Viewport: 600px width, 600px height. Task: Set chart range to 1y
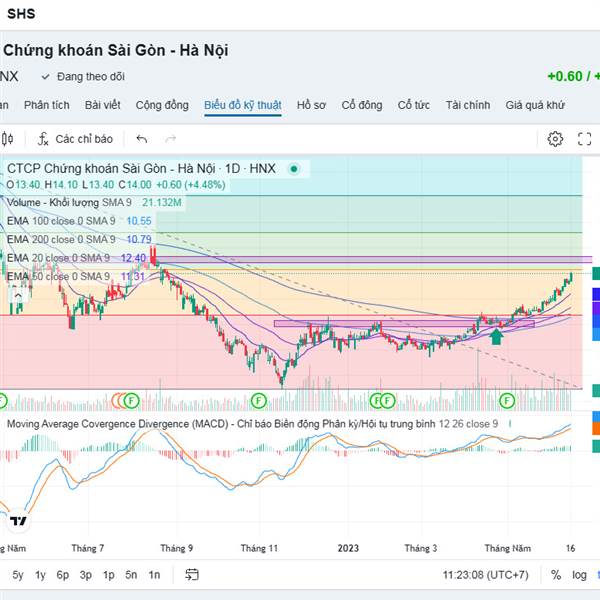pyautogui.click(x=41, y=575)
